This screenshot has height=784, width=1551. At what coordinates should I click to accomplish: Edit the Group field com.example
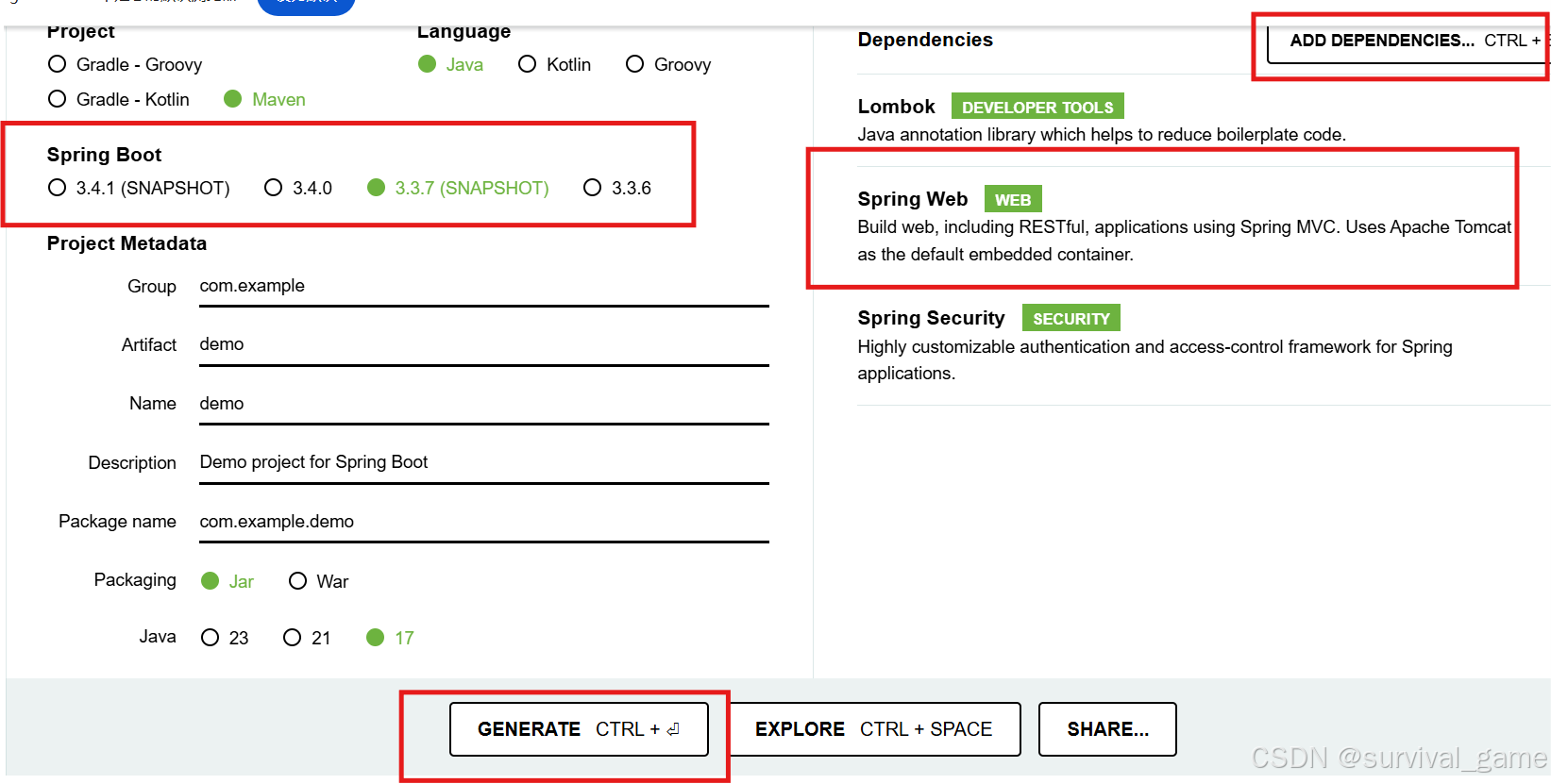484,286
